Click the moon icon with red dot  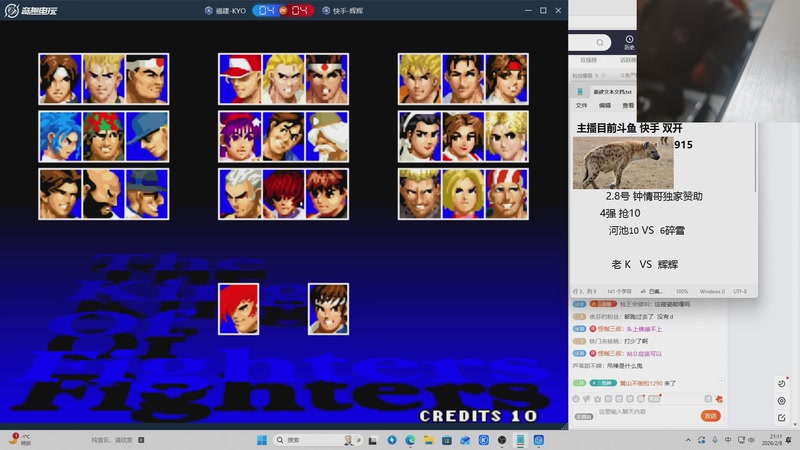[782, 383]
